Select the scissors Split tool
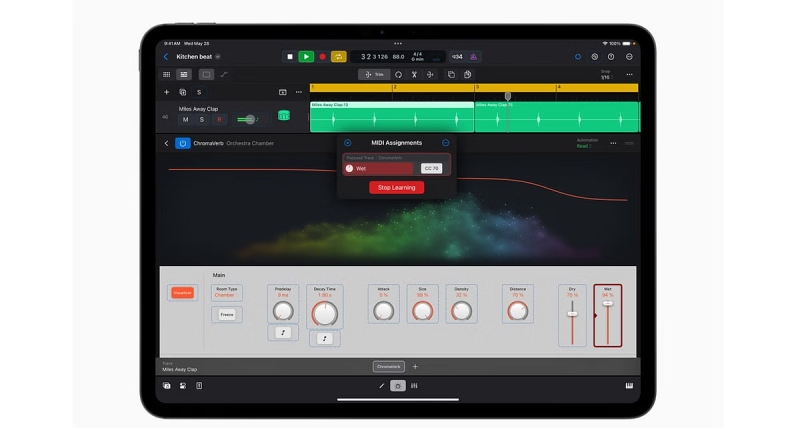This screenshot has width=800, height=428. click(x=414, y=74)
